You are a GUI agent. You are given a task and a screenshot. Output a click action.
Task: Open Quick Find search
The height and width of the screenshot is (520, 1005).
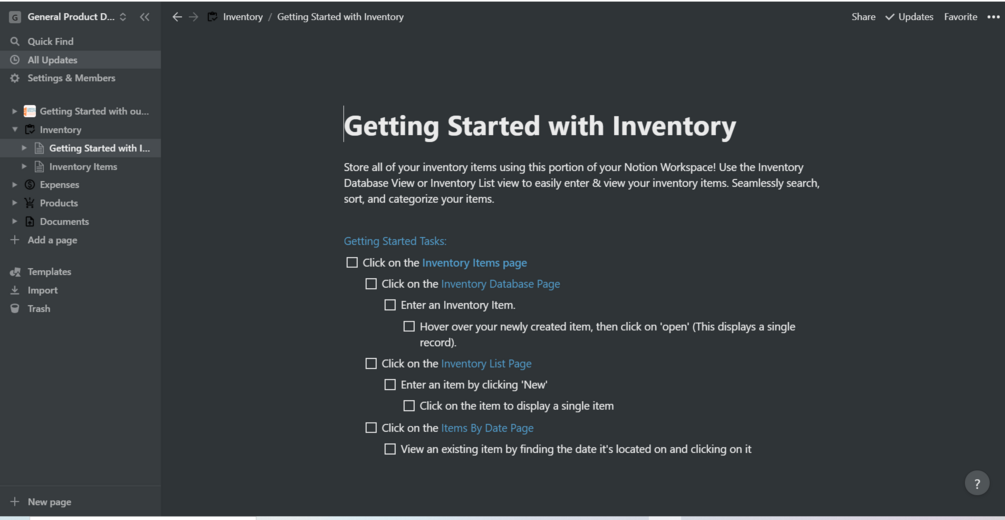click(x=50, y=41)
